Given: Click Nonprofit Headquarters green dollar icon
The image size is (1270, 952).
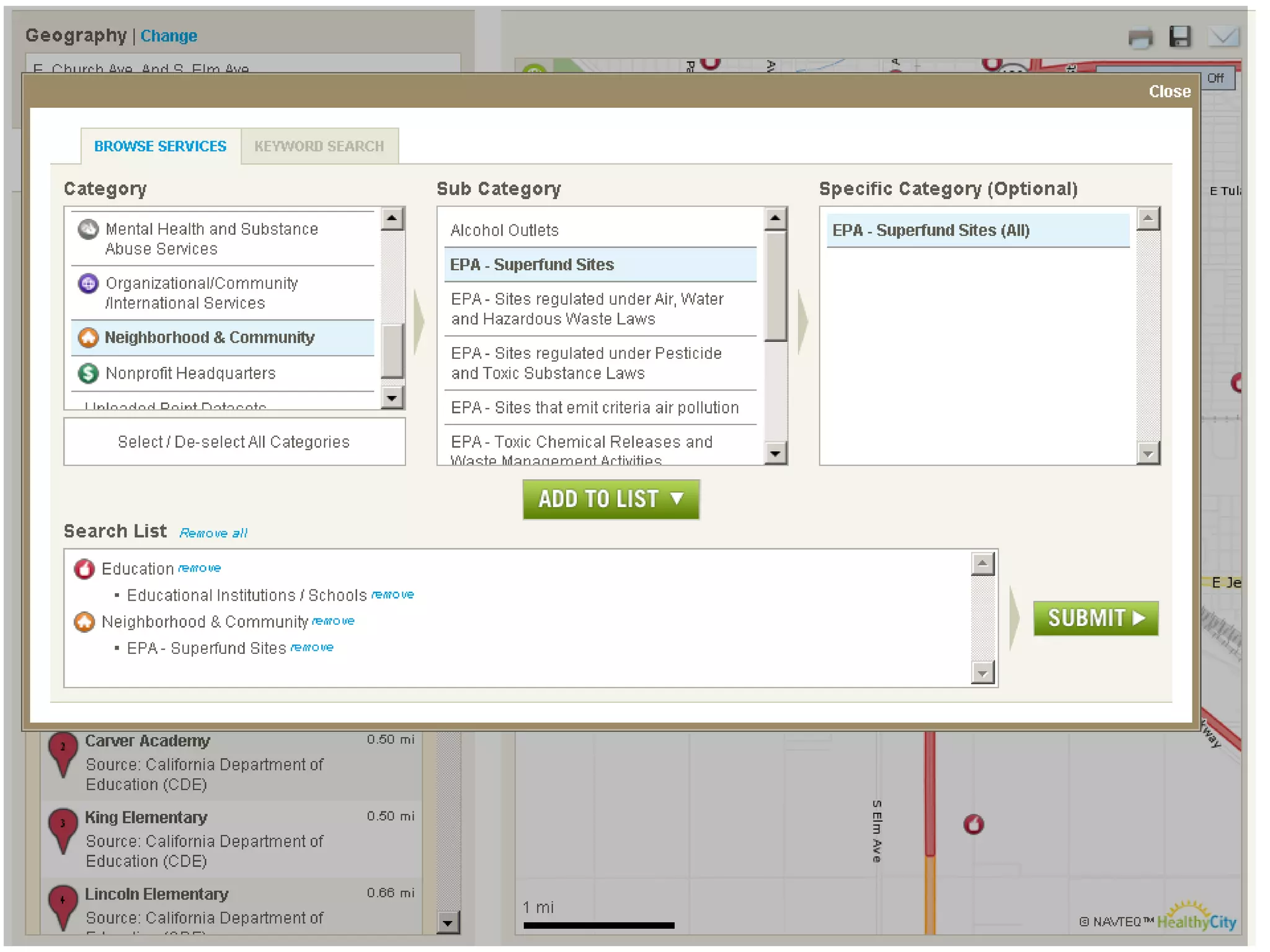Looking at the screenshot, I should [x=88, y=373].
